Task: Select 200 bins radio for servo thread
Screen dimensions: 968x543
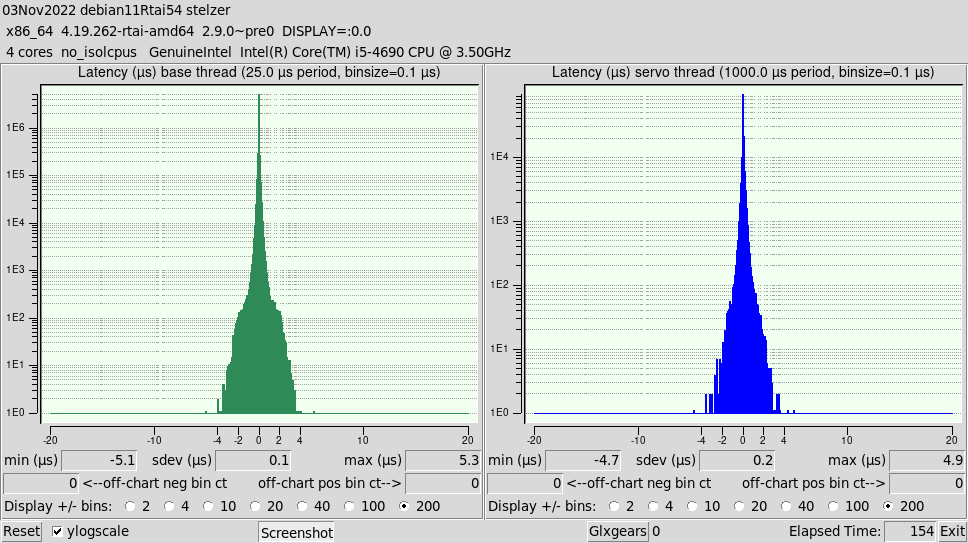Action: pyautogui.click(x=888, y=506)
